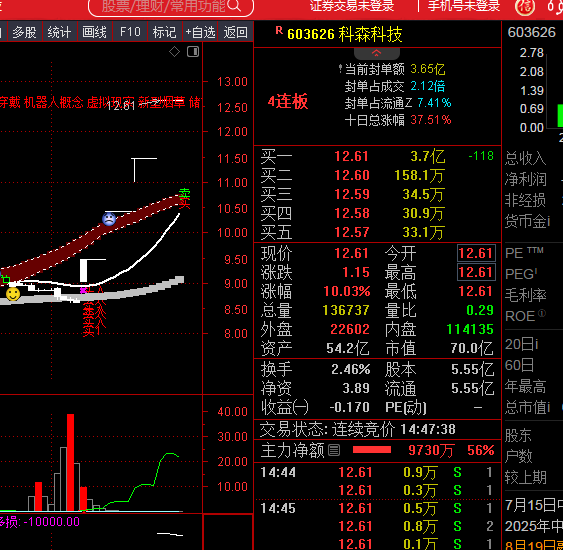The image size is (563, 550).
Task: Click the red R marker before 603626
Action: (x=279, y=31)
